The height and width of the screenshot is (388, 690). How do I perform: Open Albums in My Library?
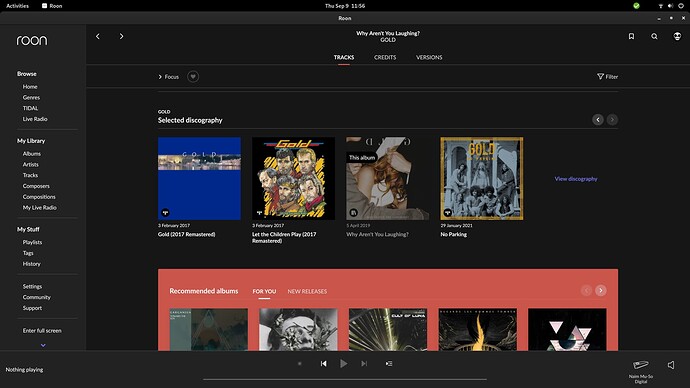click(32, 154)
